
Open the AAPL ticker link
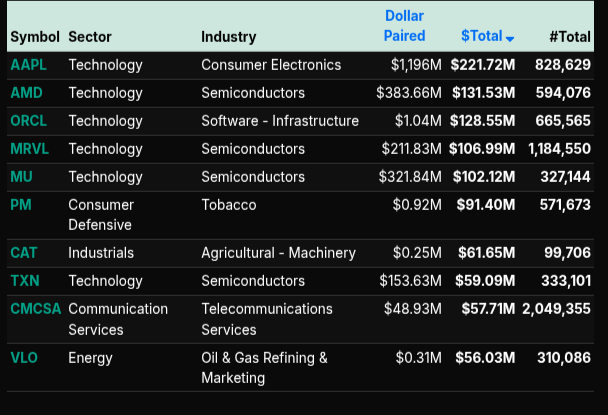28,65
